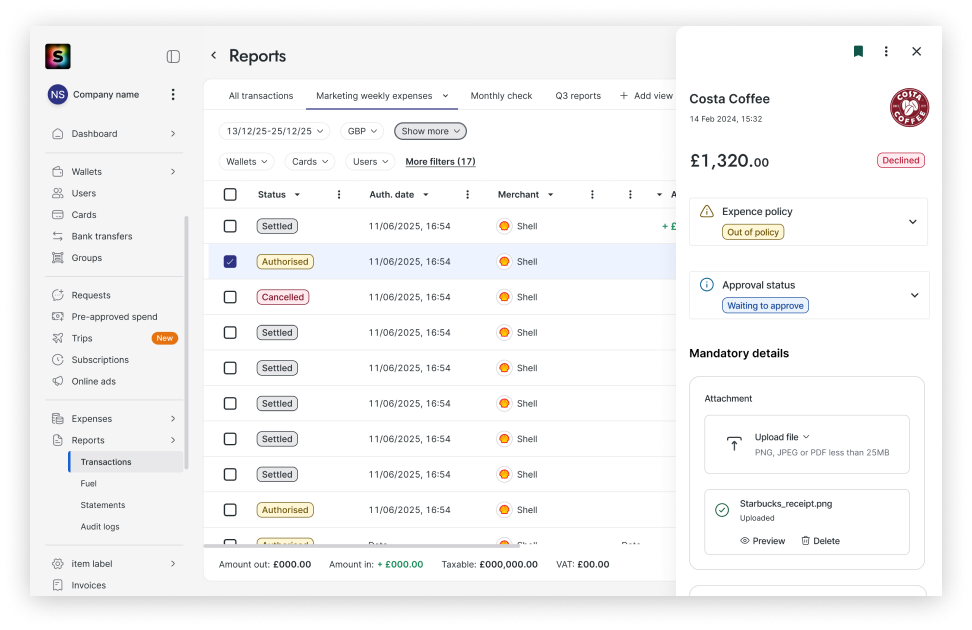Sort by Status column arrow
The height and width of the screenshot is (630, 972).
click(298, 195)
